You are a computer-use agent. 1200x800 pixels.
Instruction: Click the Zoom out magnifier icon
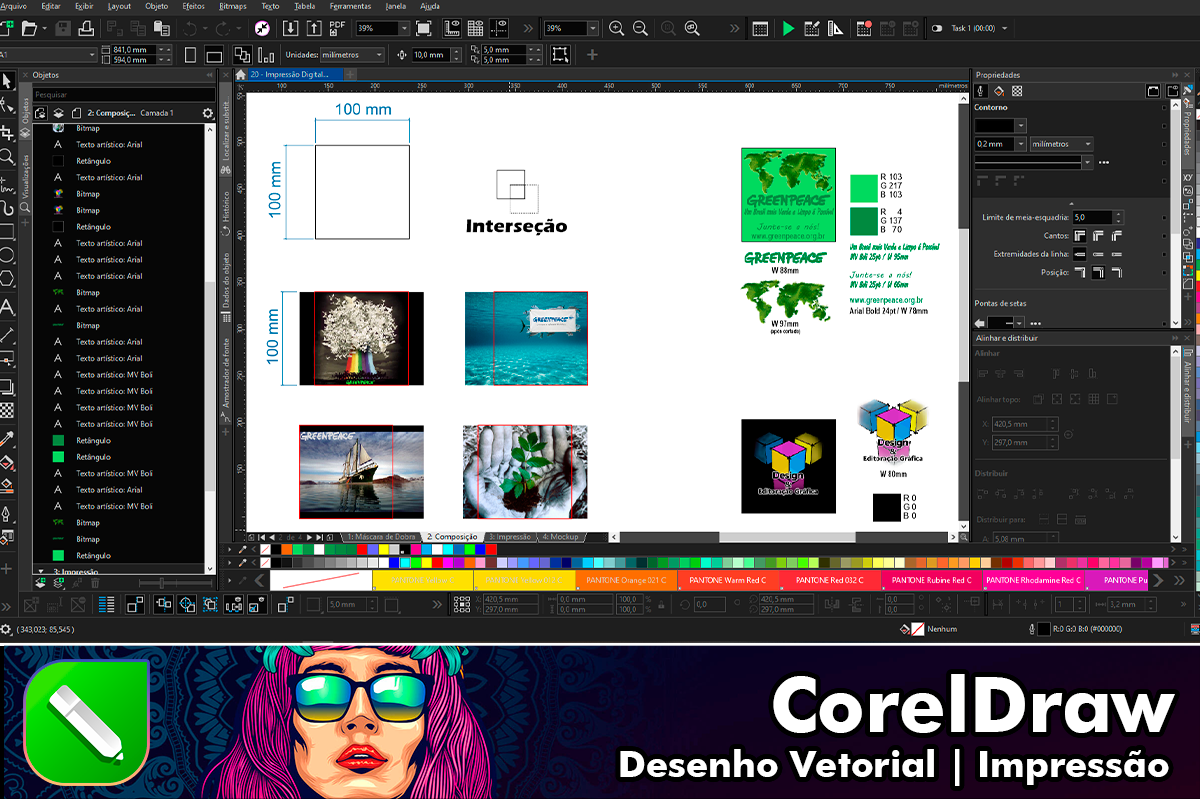pos(640,28)
